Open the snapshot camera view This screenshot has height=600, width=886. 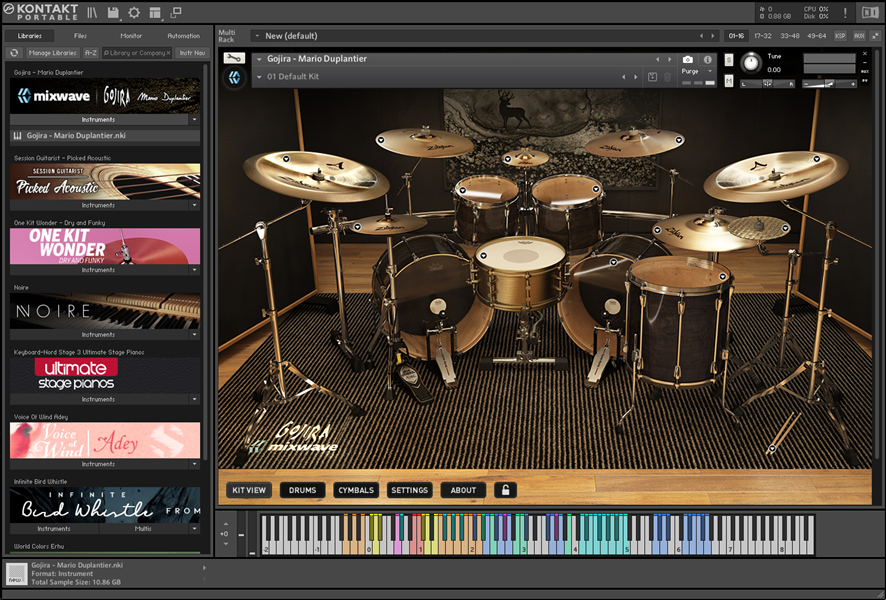(688, 60)
